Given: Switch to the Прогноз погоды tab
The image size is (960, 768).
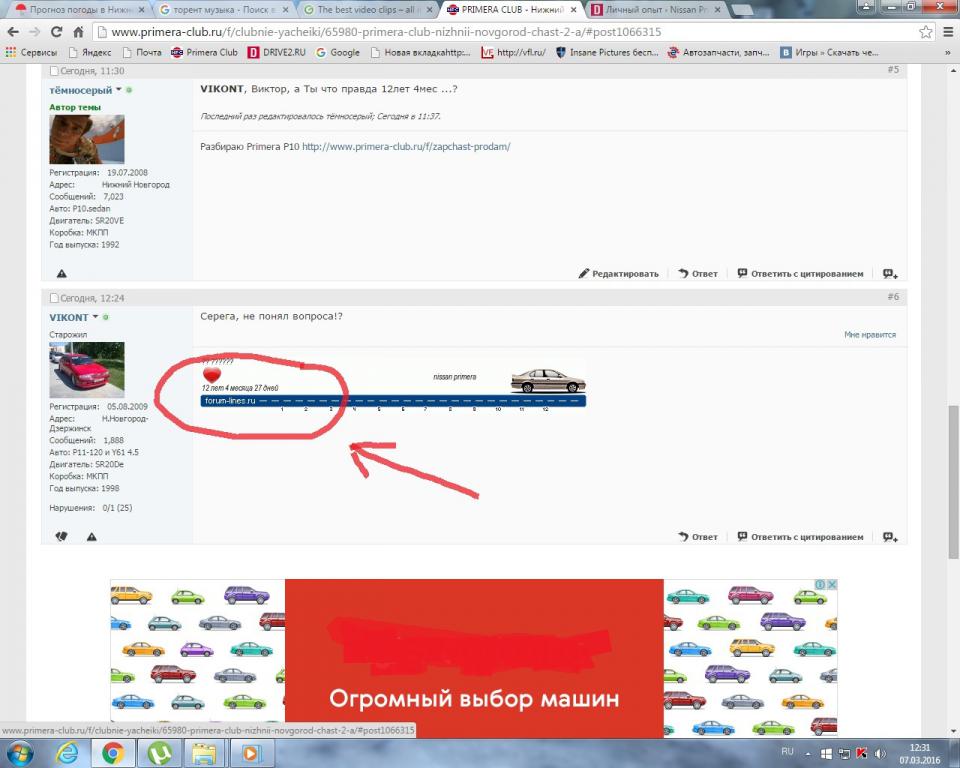Looking at the screenshot, I should [80, 10].
